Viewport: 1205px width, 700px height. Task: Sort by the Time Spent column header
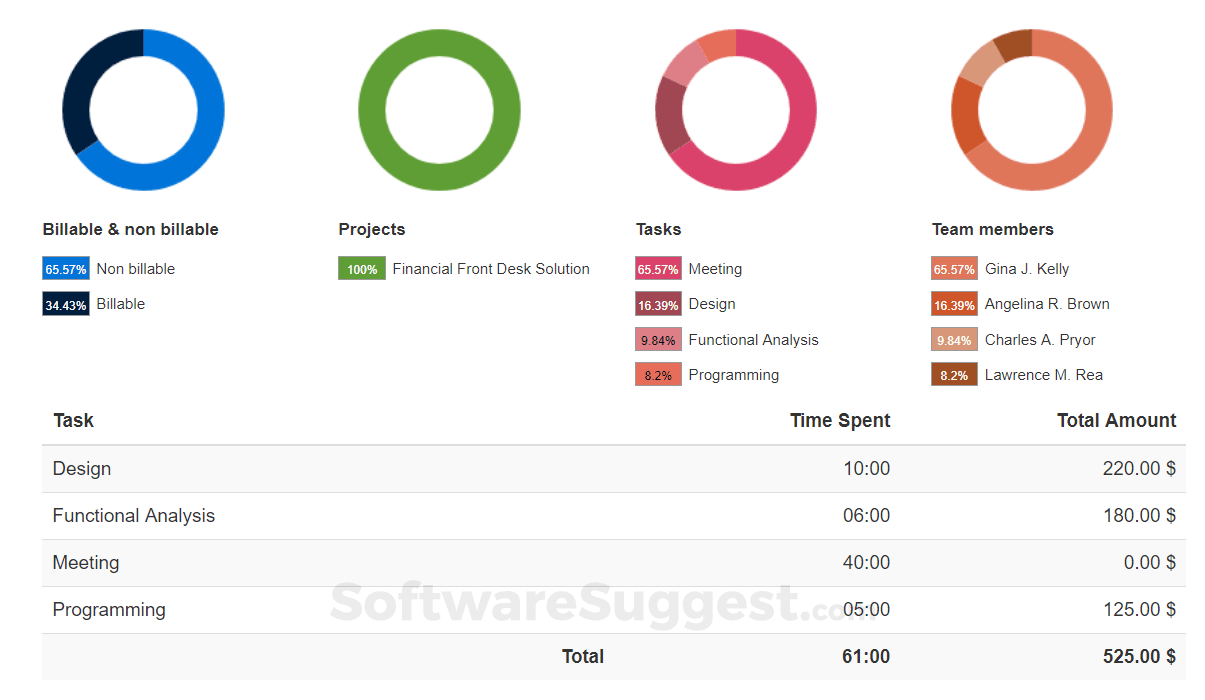click(x=839, y=421)
